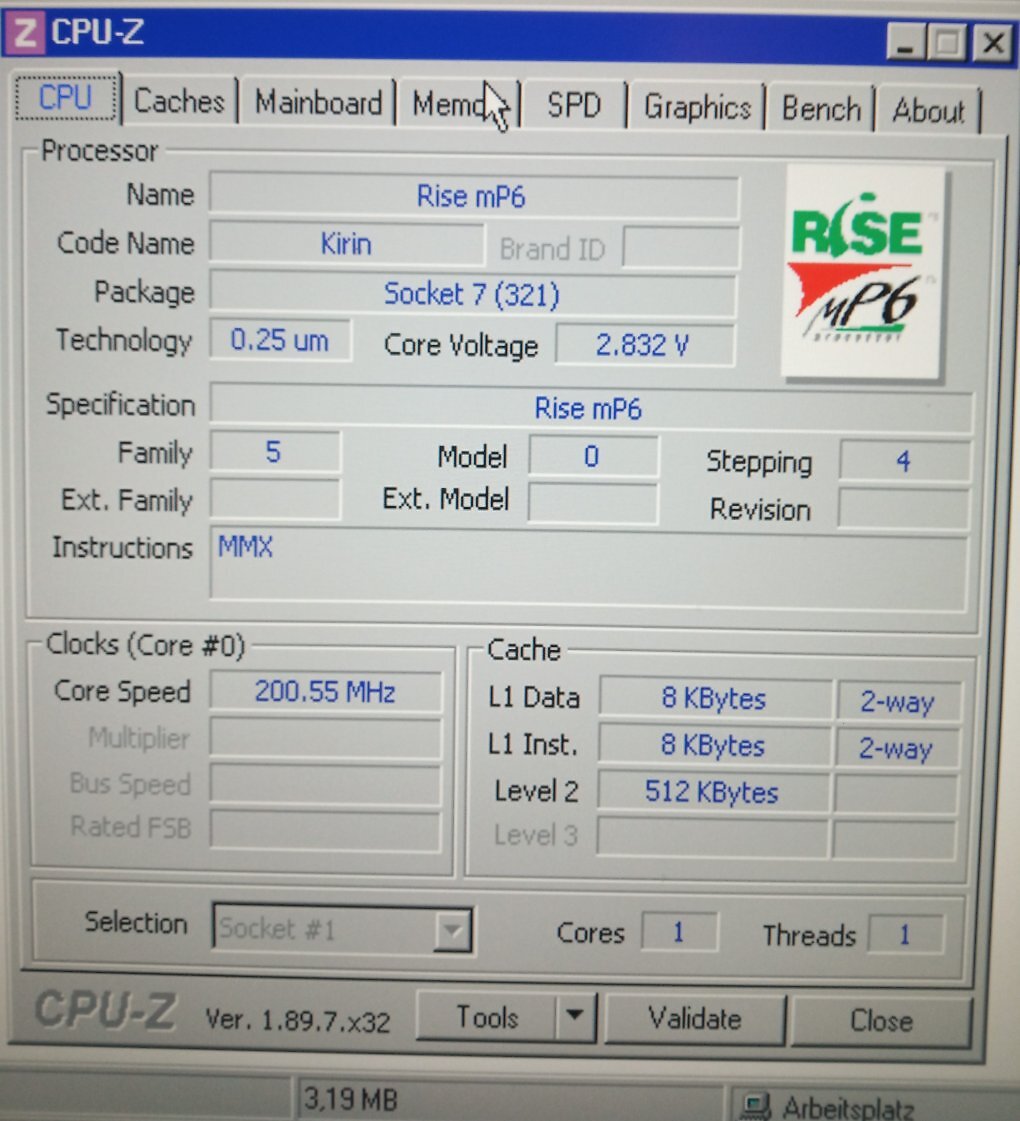Click the Code Name value 'Kirin'

(346, 245)
